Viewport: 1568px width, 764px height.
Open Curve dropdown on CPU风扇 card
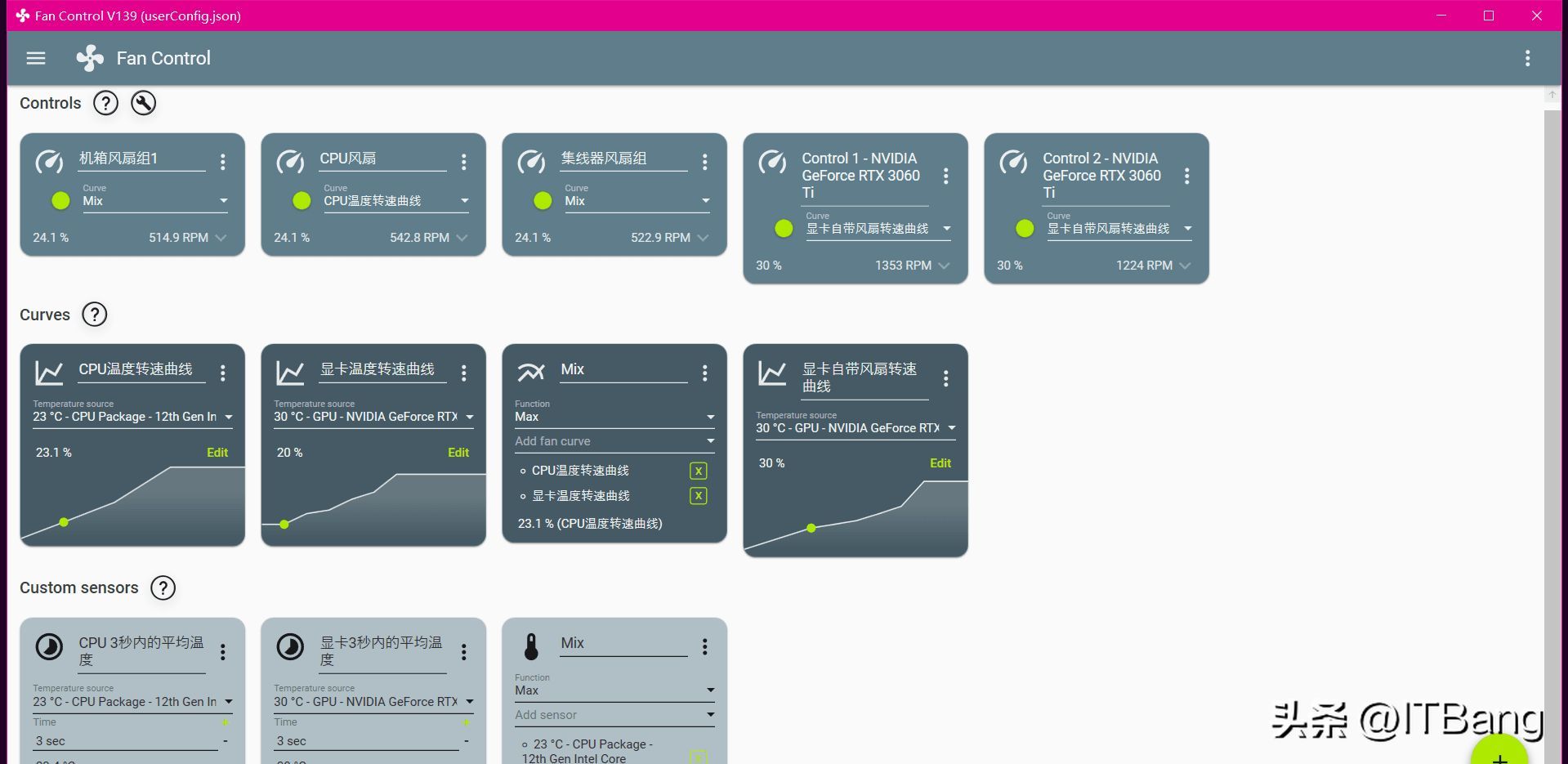396,199
